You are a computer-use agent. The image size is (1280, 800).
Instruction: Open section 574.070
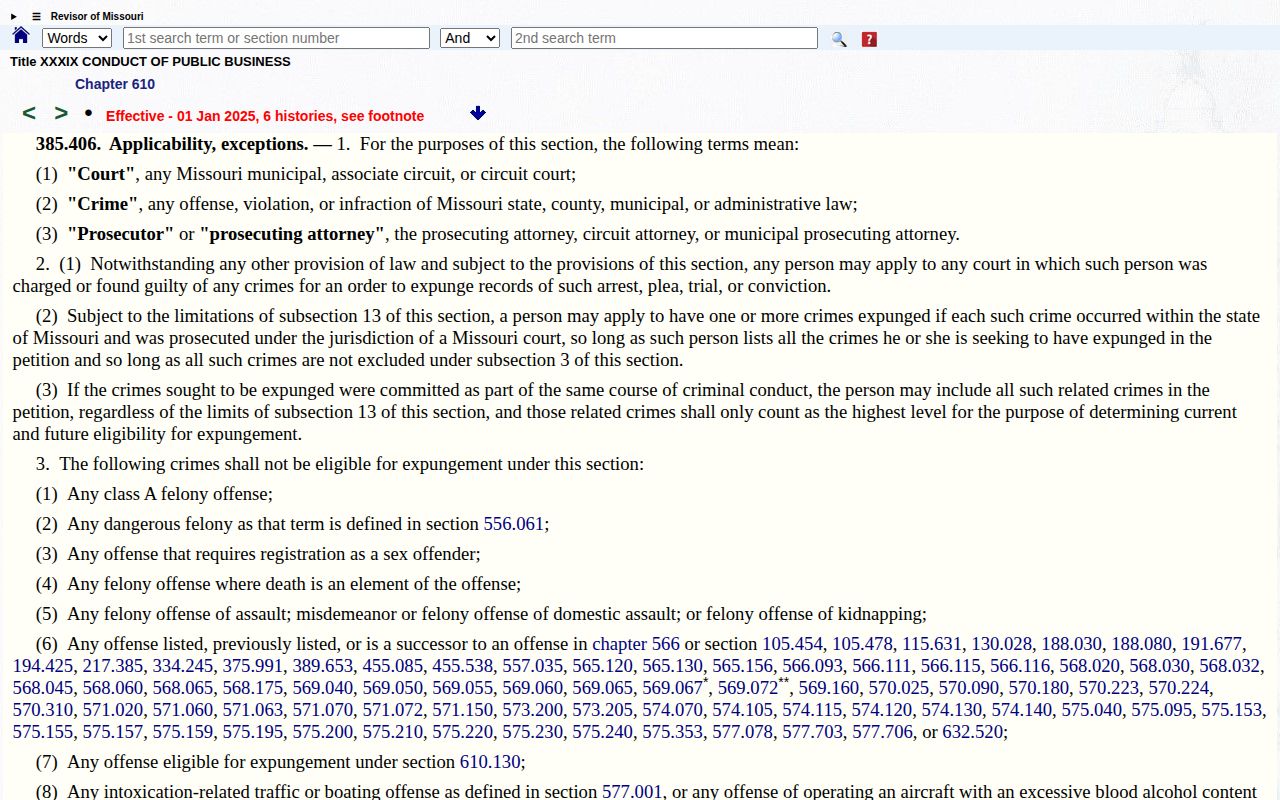coord(673,710)
